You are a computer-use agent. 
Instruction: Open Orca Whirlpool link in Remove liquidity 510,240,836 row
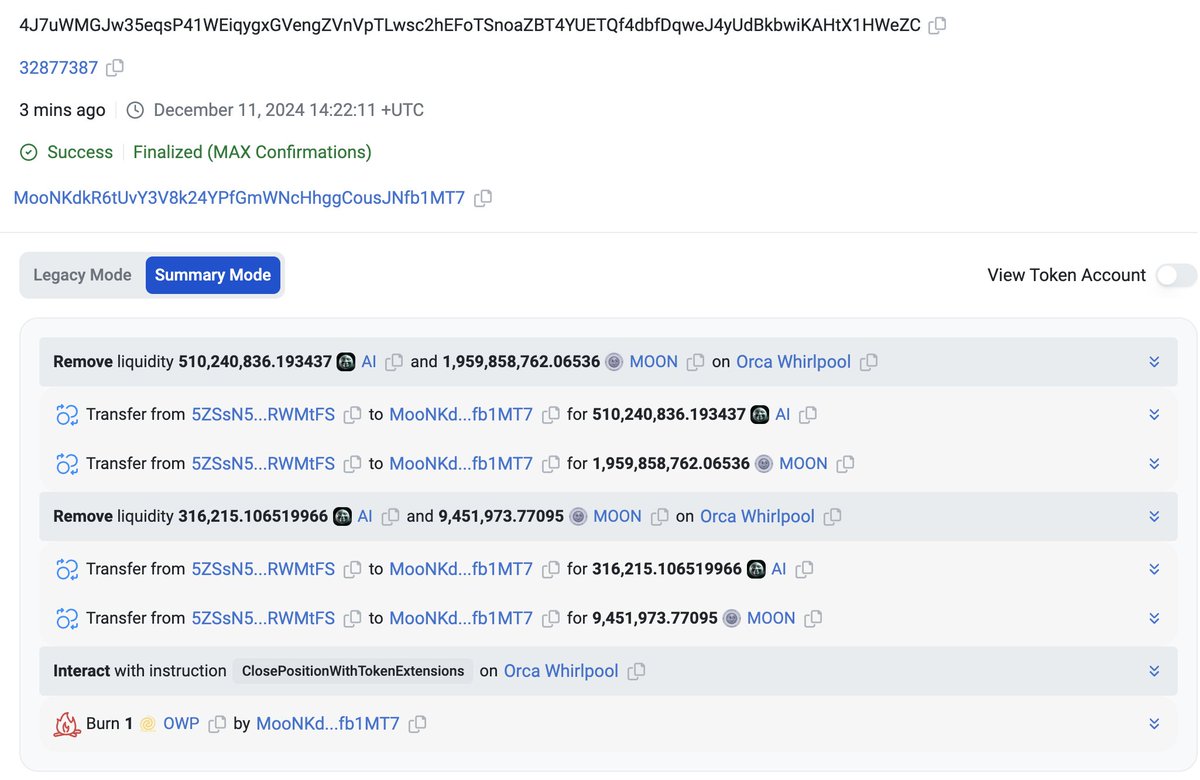793,362
